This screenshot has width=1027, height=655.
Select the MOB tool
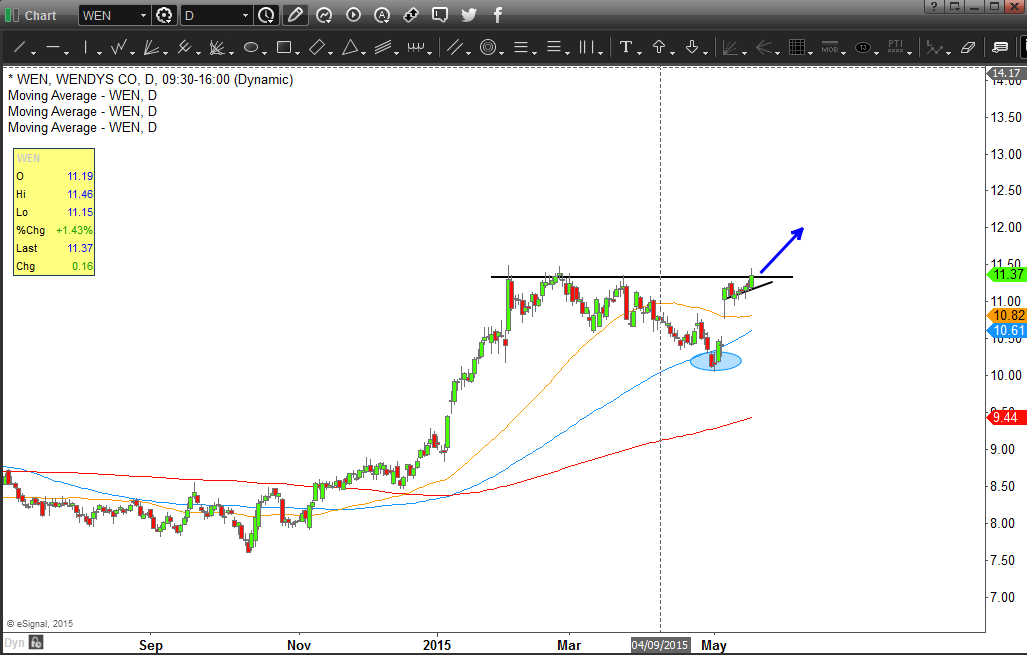point(830,47)
